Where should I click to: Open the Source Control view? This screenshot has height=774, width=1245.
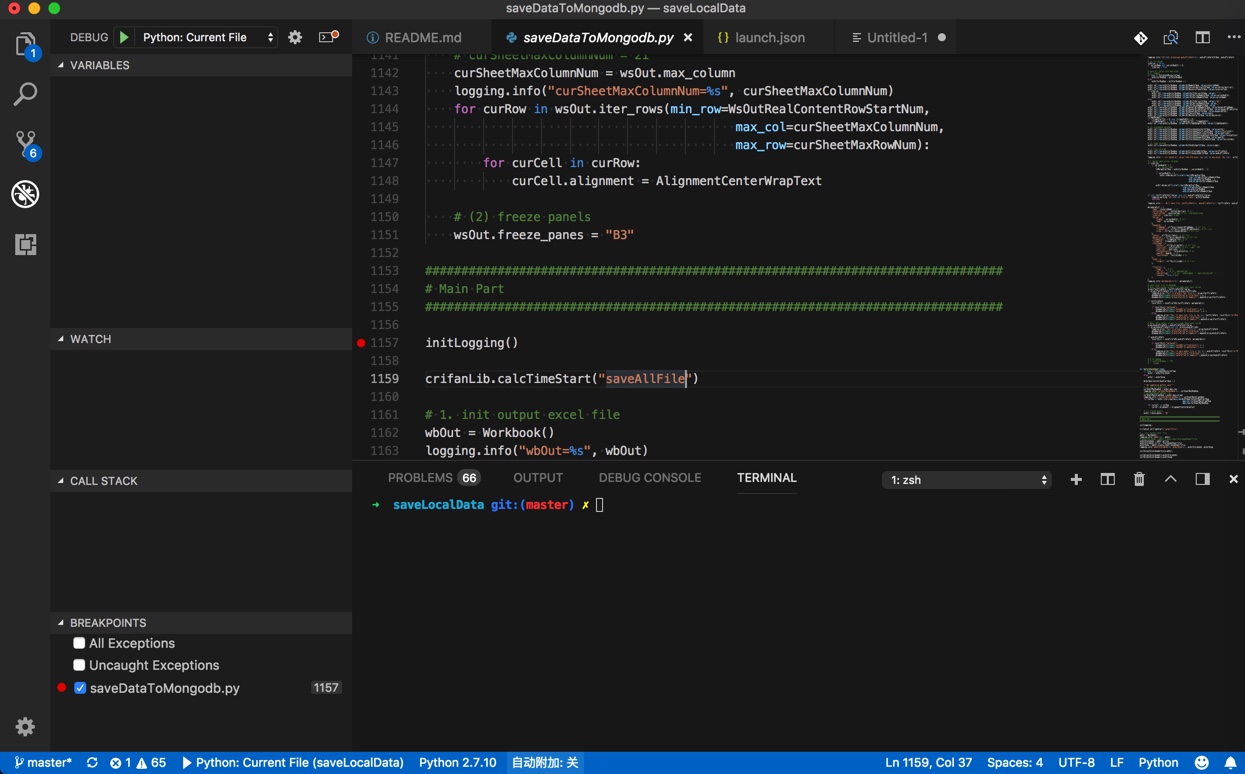[25, 144]
